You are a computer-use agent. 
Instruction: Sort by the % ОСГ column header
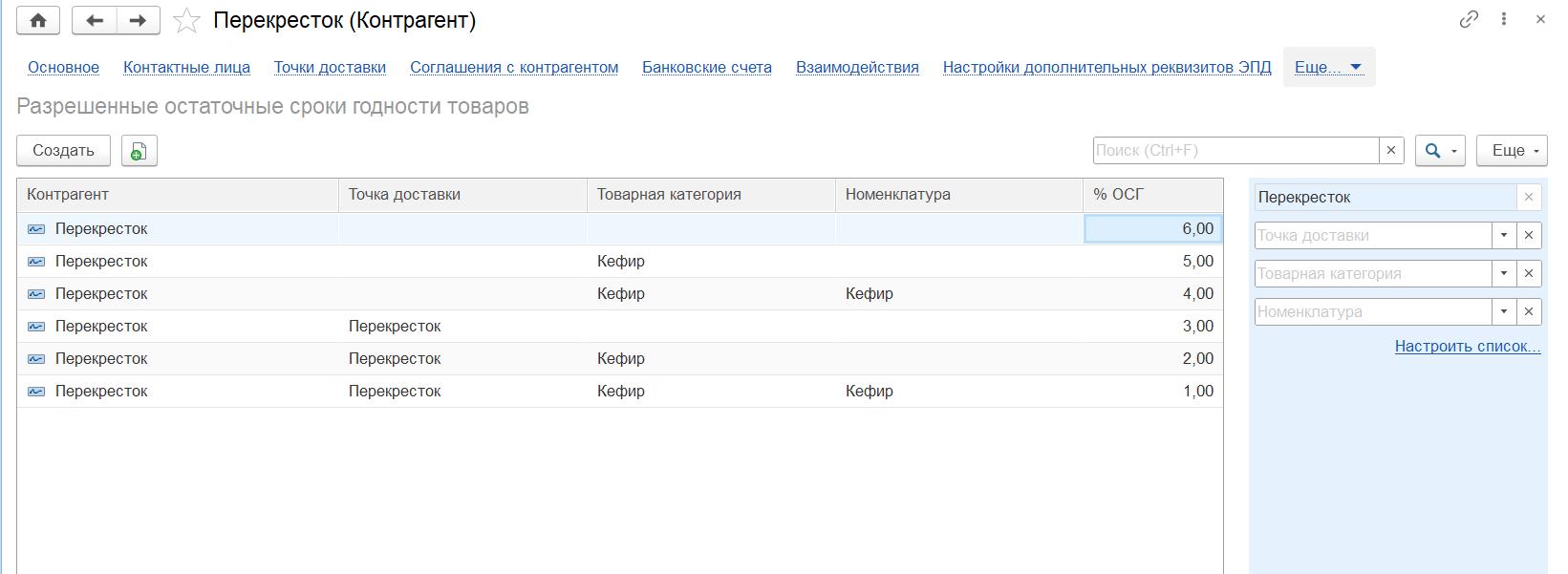pyautogui.click(x=1152, y=195)
